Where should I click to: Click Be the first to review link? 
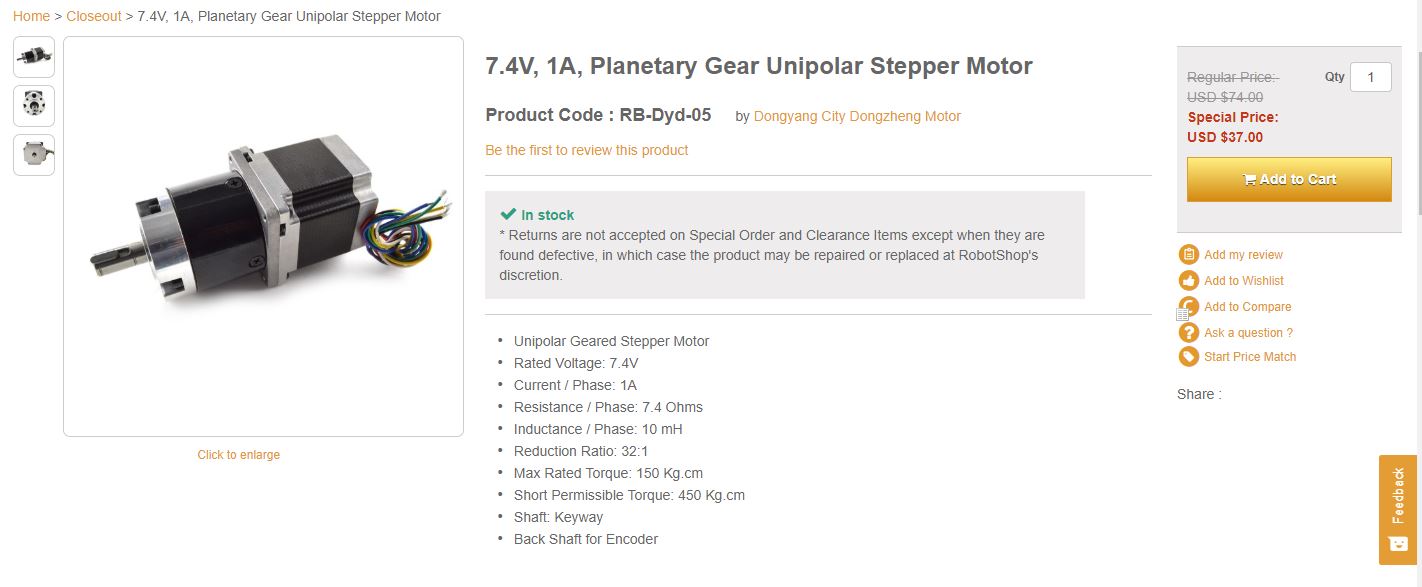coord(586,150)
